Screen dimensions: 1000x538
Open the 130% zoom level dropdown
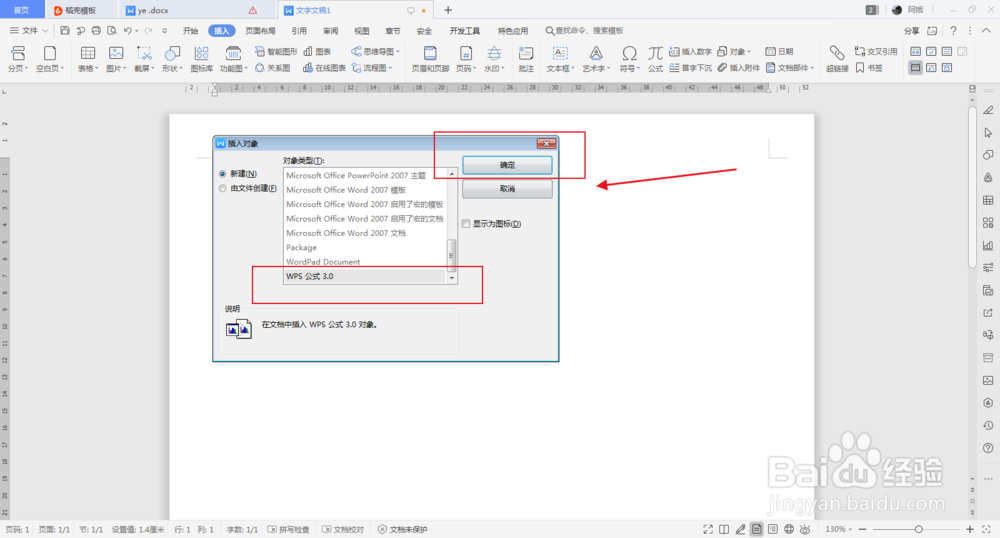click(x=838, y=530)
